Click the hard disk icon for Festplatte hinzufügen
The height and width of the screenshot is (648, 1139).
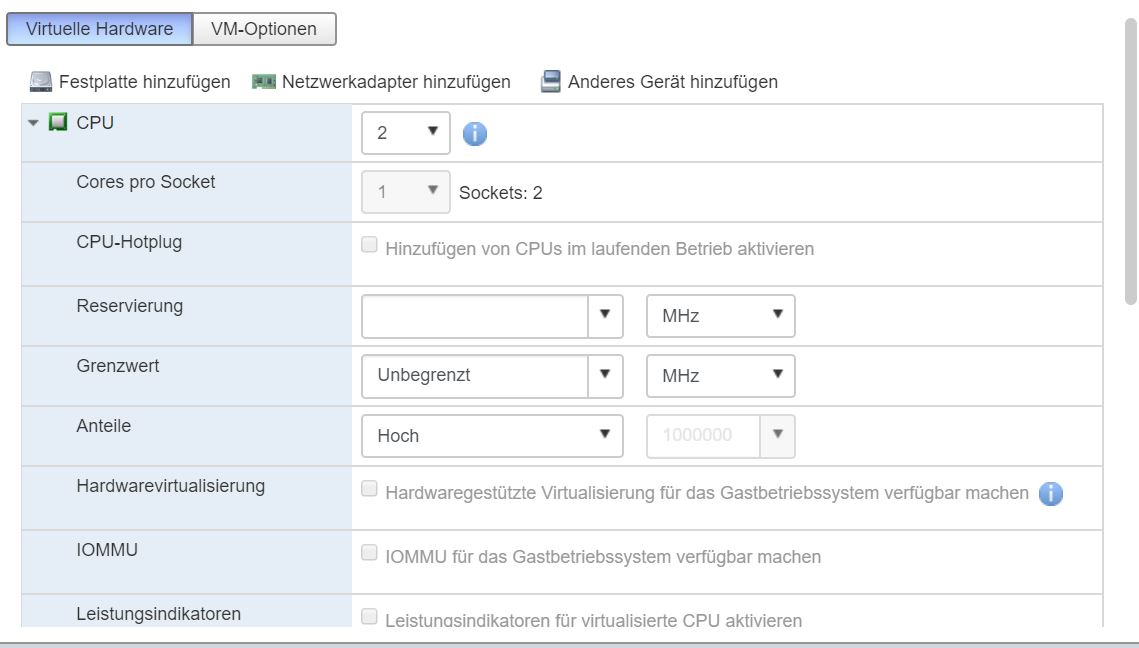coord(40,82)
